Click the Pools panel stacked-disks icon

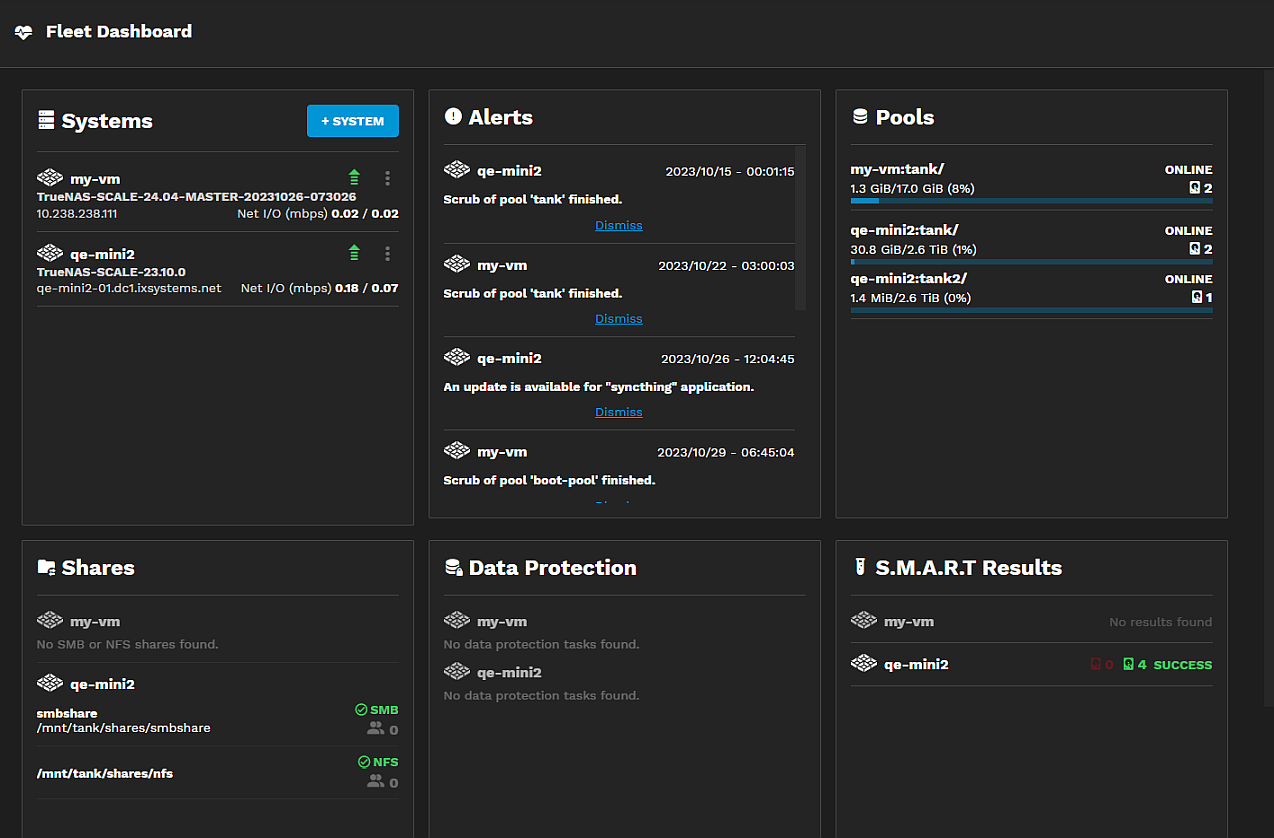(x=861, y=116)
